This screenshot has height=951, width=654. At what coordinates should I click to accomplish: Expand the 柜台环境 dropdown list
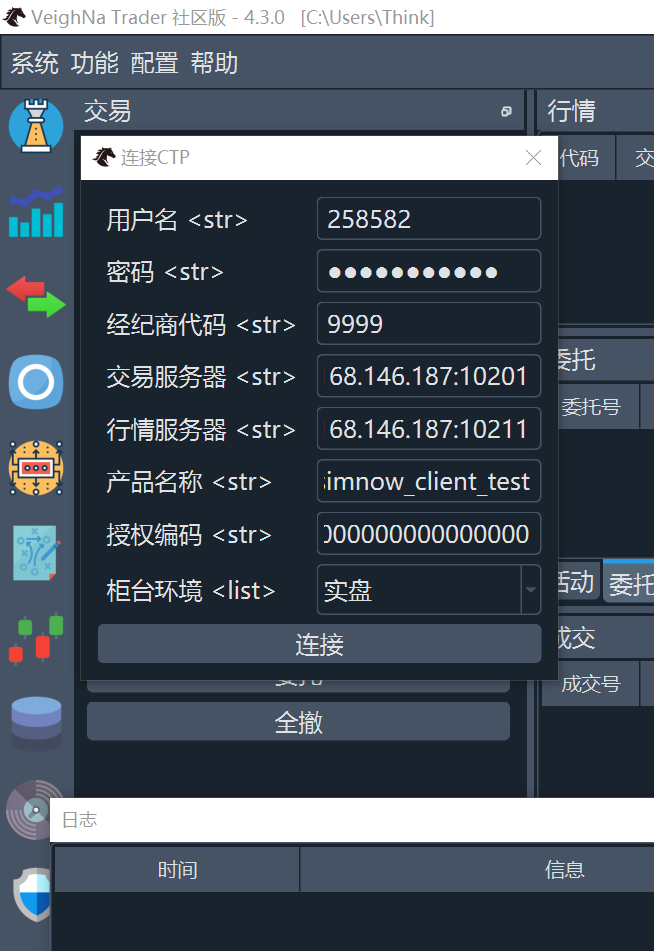pos(530,591)
